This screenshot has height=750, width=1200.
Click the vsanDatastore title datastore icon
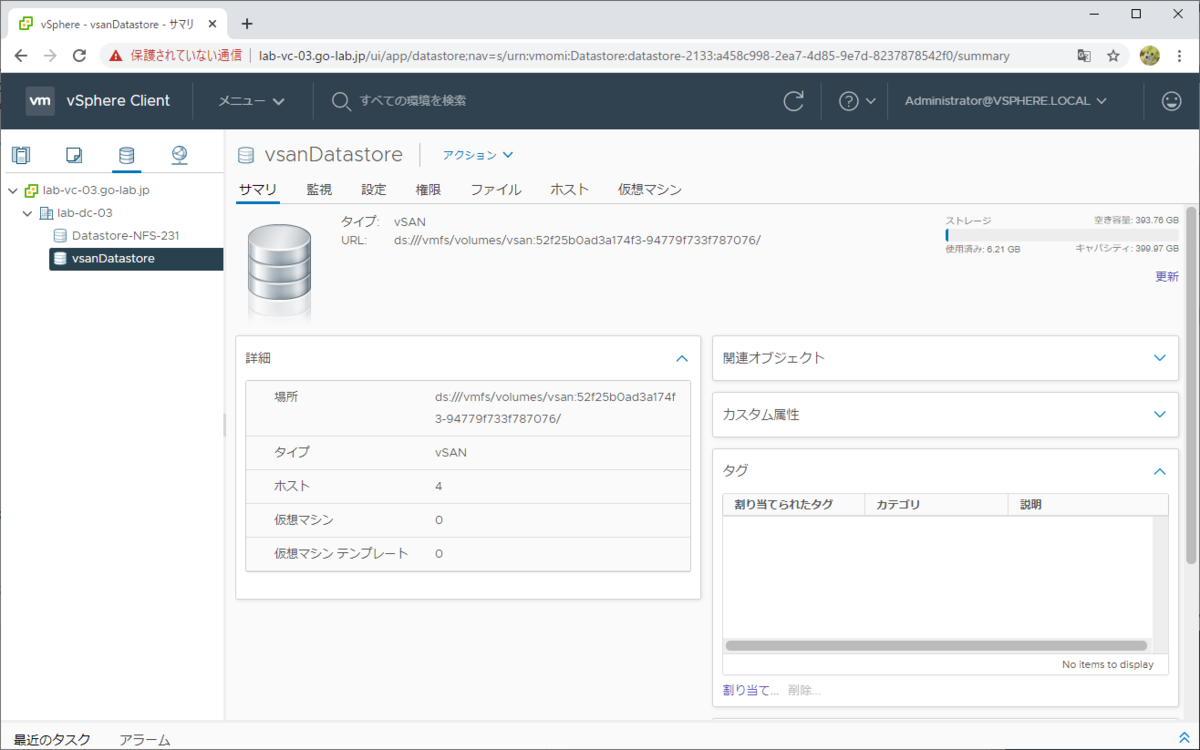(x=246, y=155)
